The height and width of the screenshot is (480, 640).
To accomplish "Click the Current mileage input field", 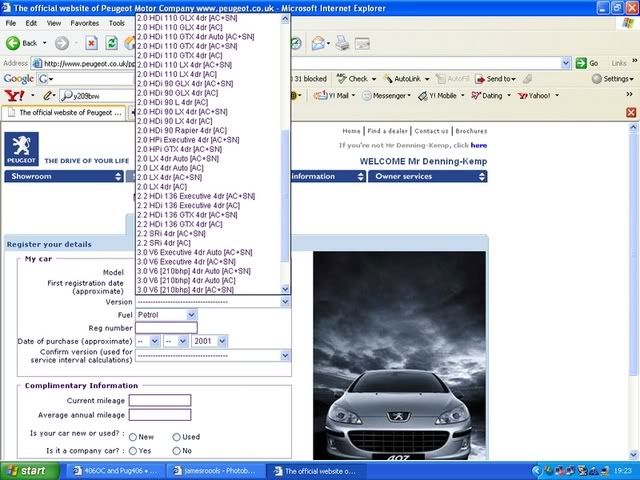I will [160, 401].
